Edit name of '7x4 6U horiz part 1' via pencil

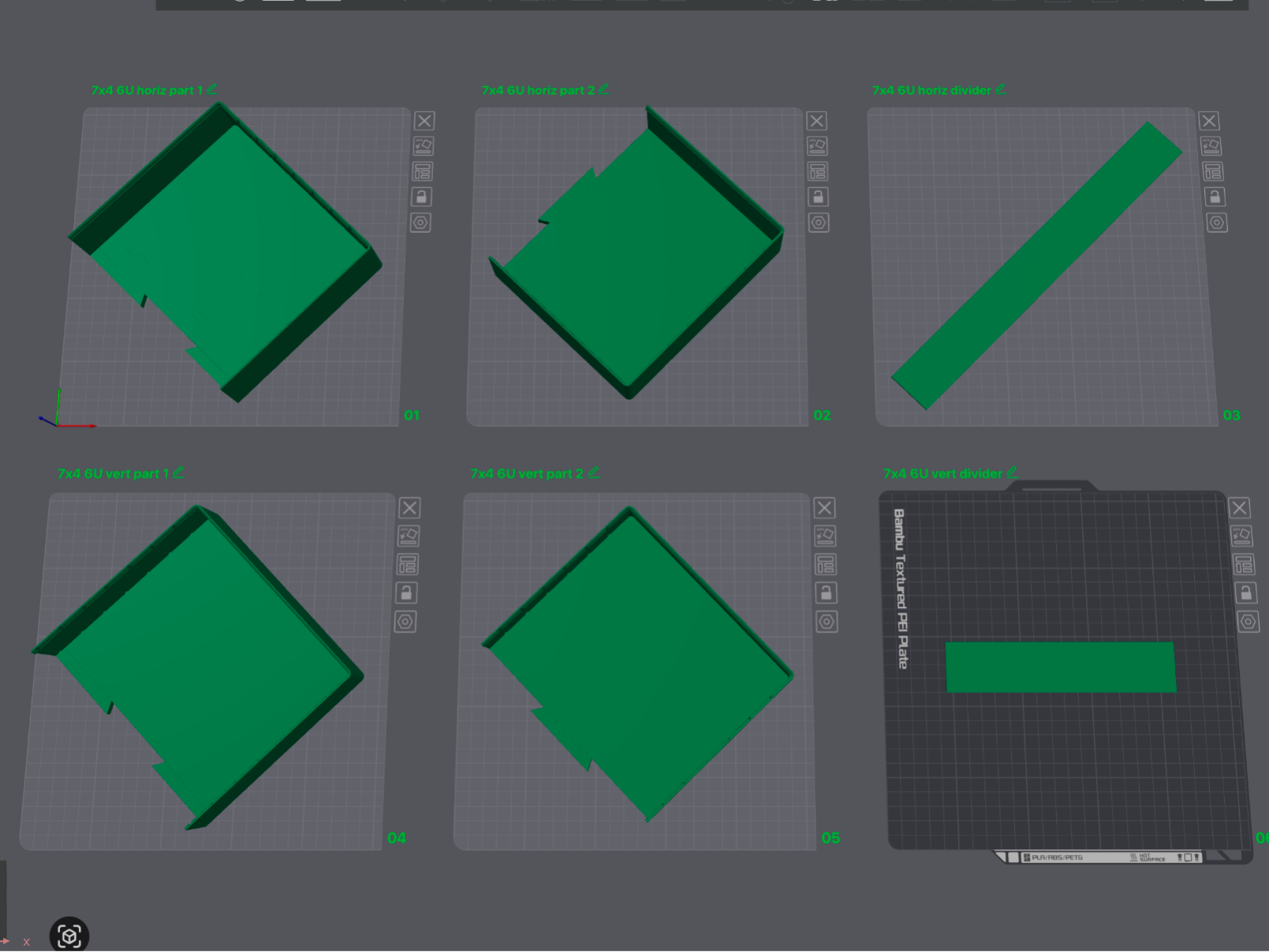point(212,89)
